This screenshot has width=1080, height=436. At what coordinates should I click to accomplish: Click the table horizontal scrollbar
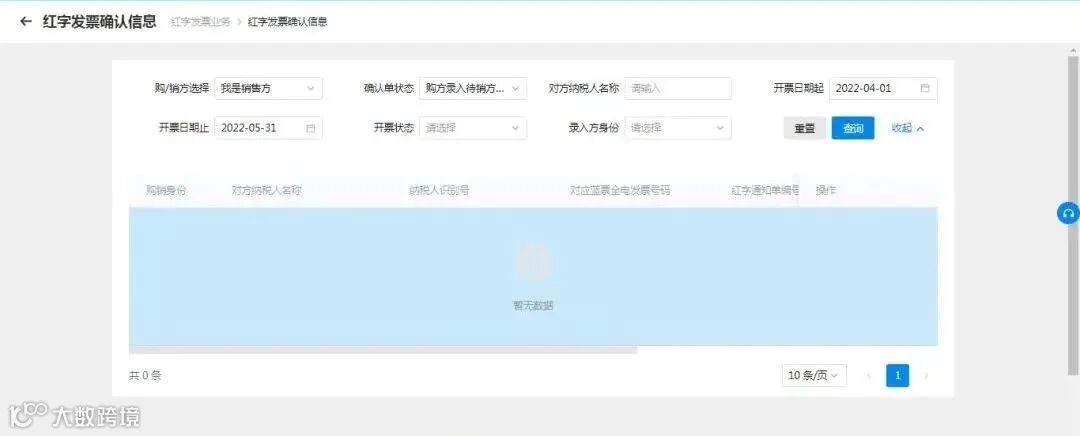click(x=383, y=350)
